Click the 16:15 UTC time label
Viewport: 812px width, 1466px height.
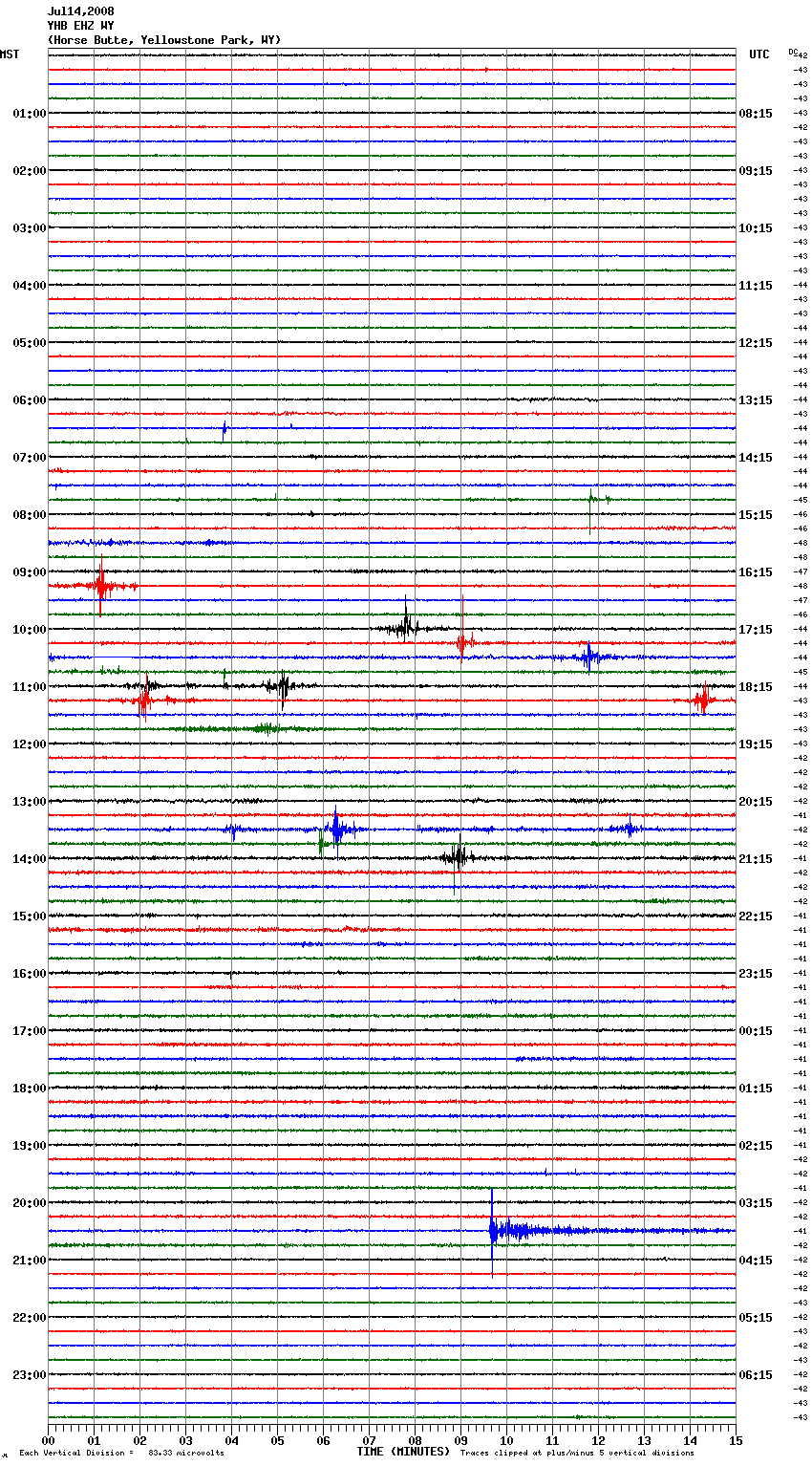[x=756, y=572]
